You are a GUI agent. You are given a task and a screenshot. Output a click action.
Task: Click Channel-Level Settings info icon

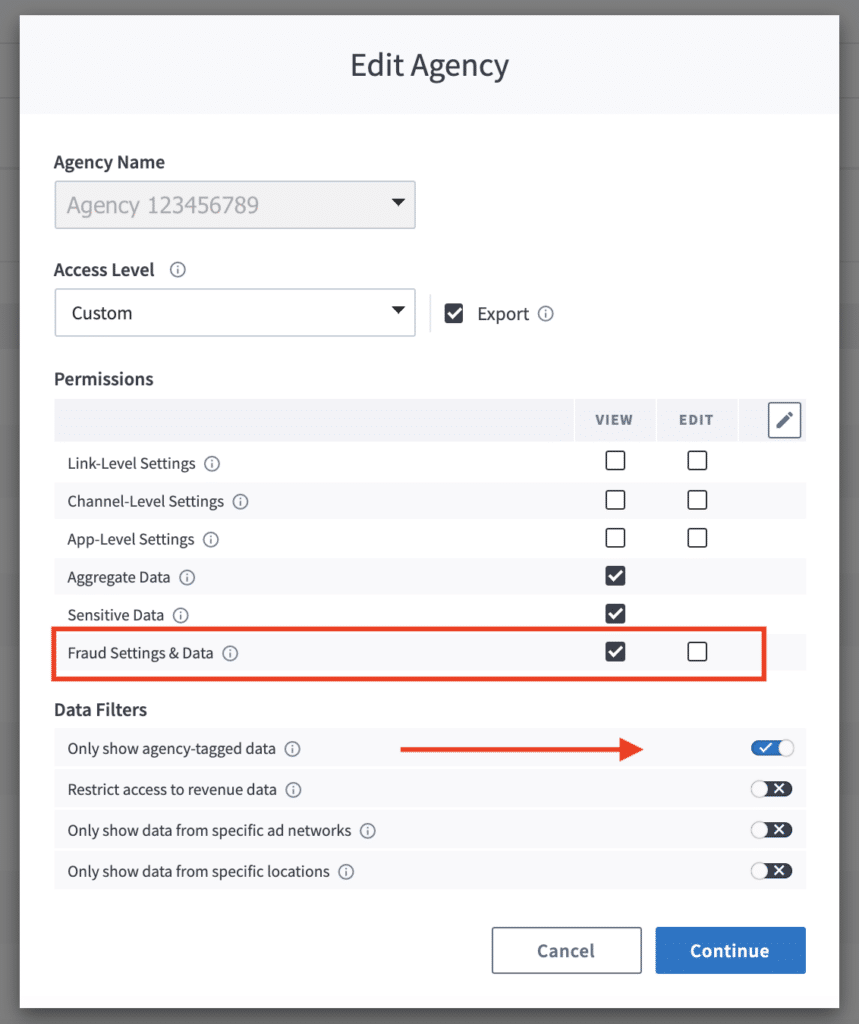(241, 502)
